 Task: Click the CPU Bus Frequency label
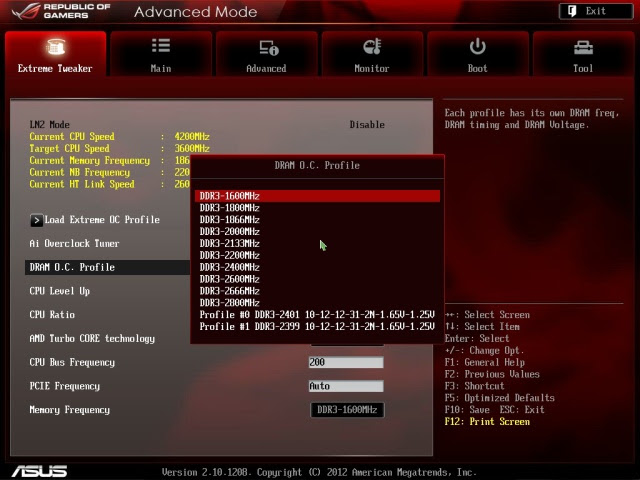(72, 362)
